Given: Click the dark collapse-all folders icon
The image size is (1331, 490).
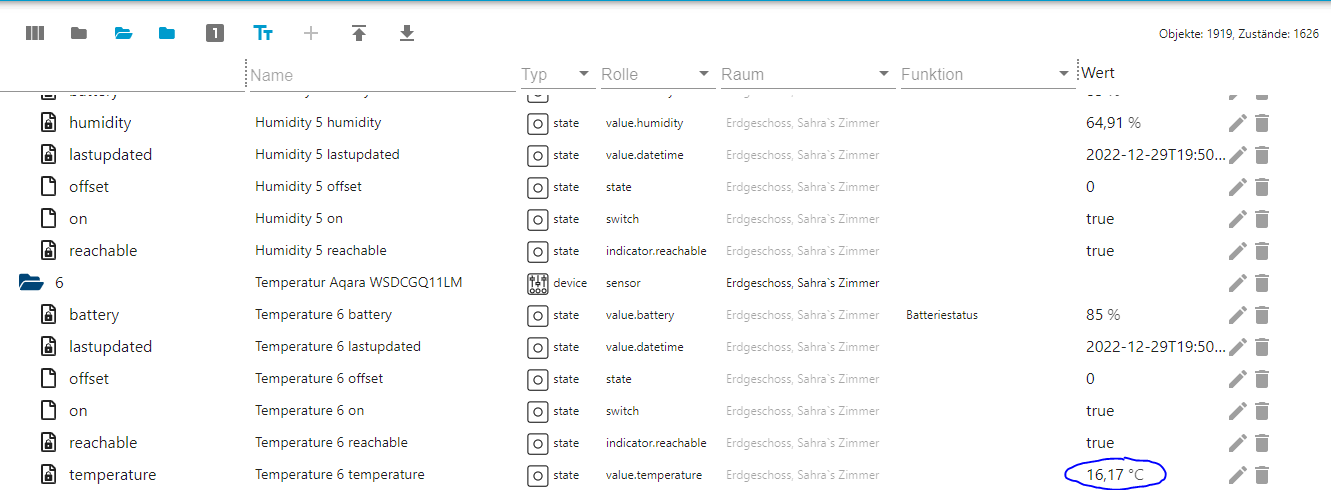Looking at the screenshot, I should [x=79, y=33].
